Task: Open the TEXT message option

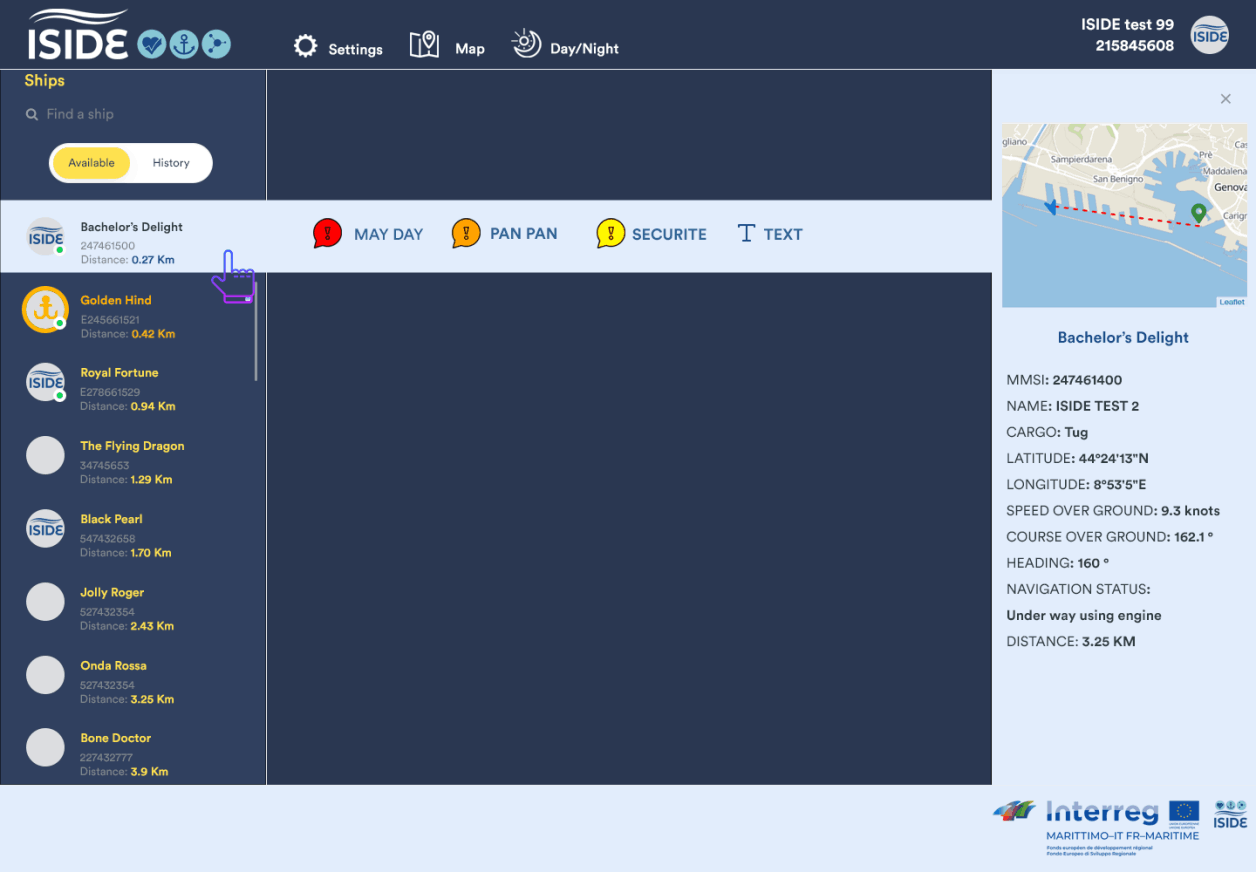Action: [x=769, y=234]
